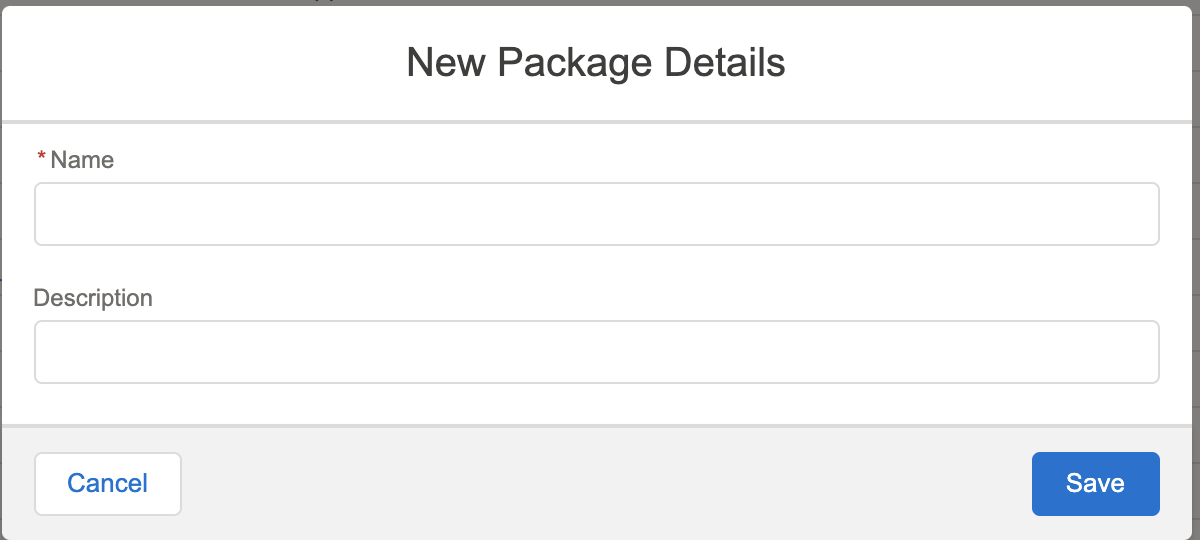Save the new package details
Image resolution: width=1200 pixels, height=540 pixels.
pyautogui.click(x=1095, y=484)
